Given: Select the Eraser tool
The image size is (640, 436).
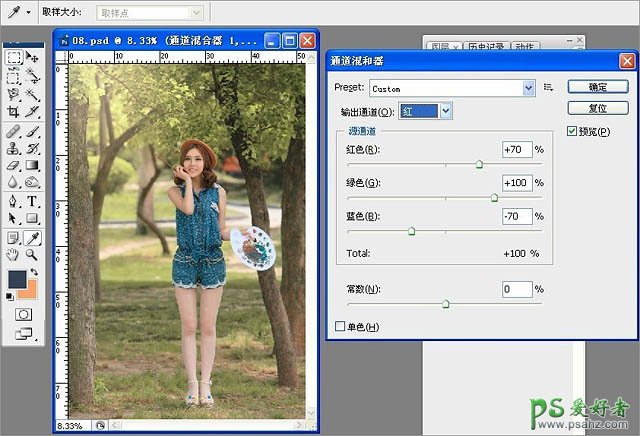Looking at the screenshot, I should (14, 166).
